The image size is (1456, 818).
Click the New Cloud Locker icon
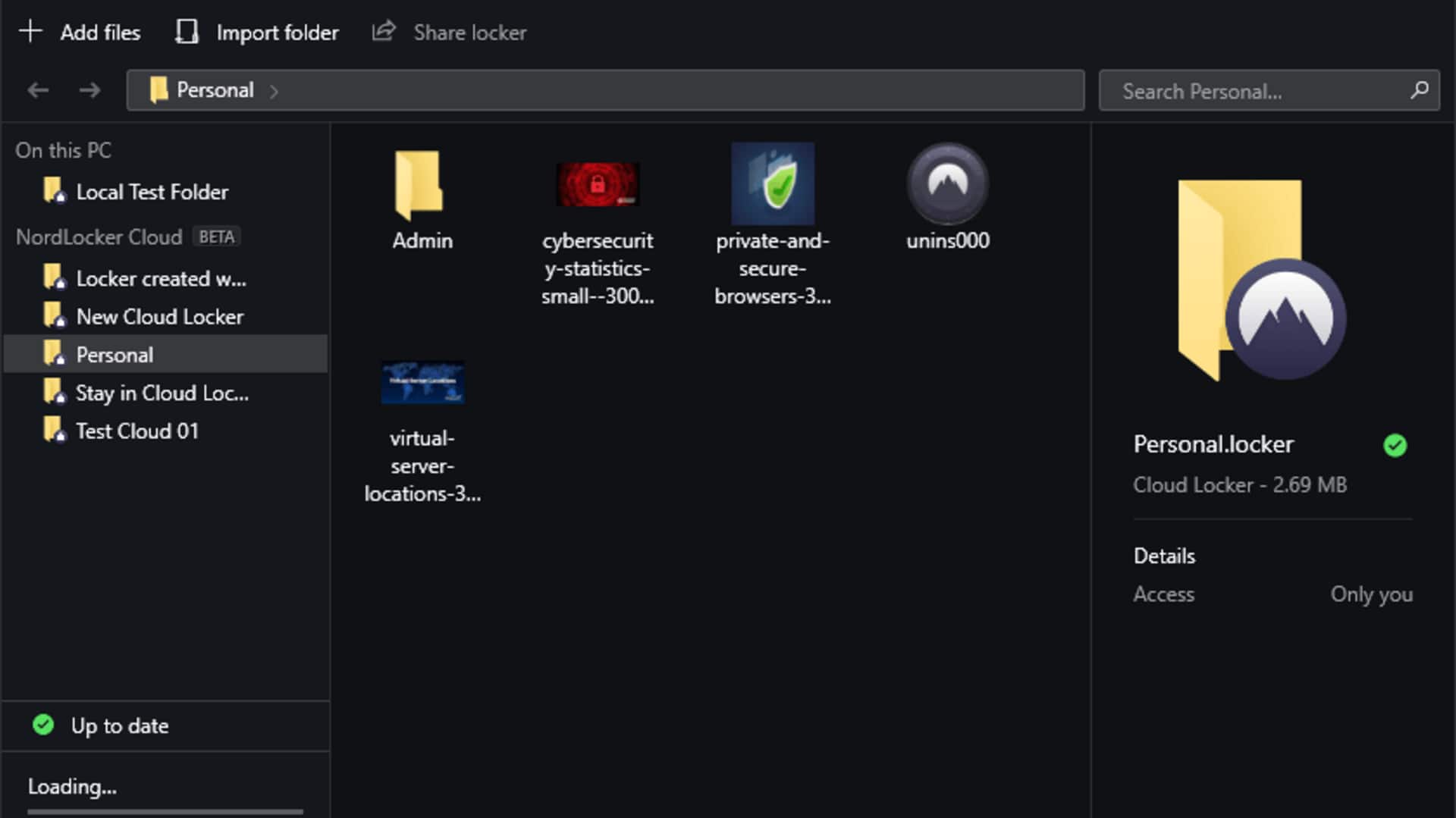tap(55, 315)
